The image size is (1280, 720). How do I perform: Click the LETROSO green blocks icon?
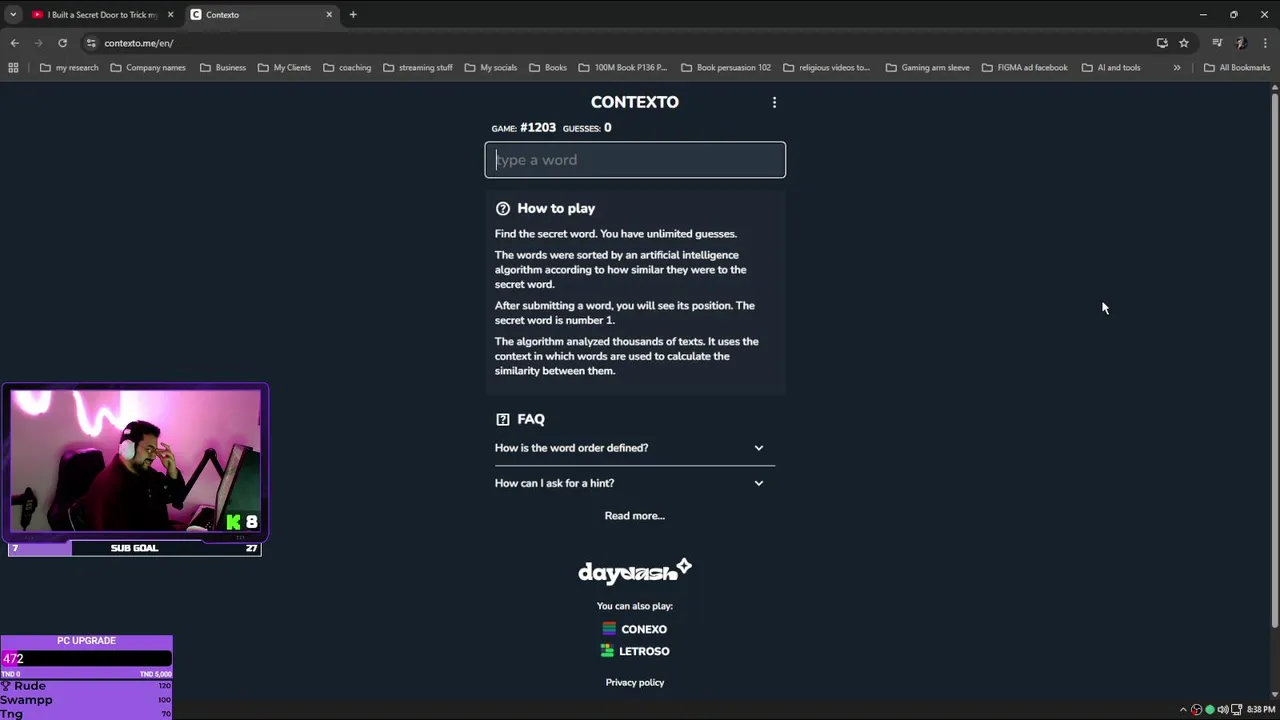coord(607,650)
